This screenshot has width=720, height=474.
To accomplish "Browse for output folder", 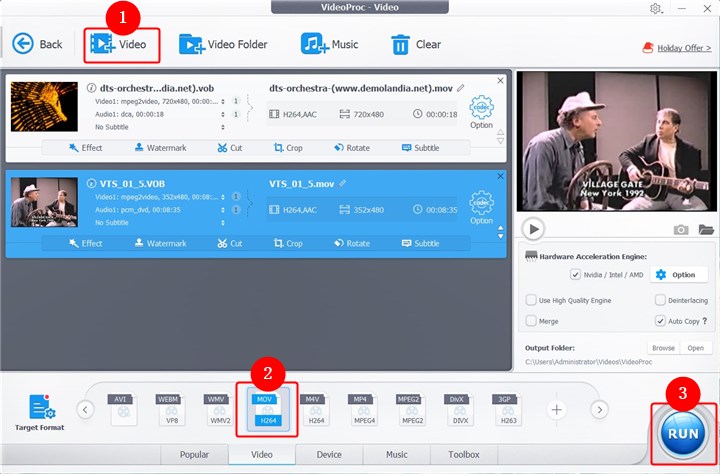I will point(664,348).
